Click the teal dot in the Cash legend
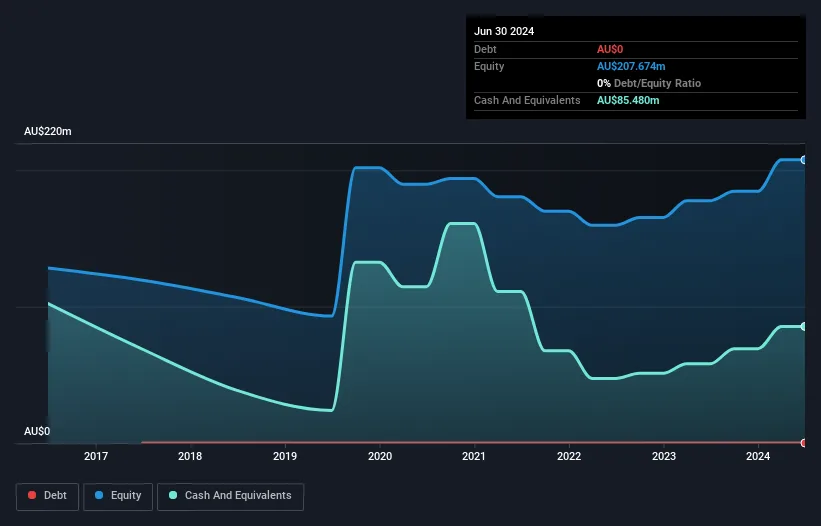The height and width of the screenshot is (526, 821). click(x=173, y=495)
